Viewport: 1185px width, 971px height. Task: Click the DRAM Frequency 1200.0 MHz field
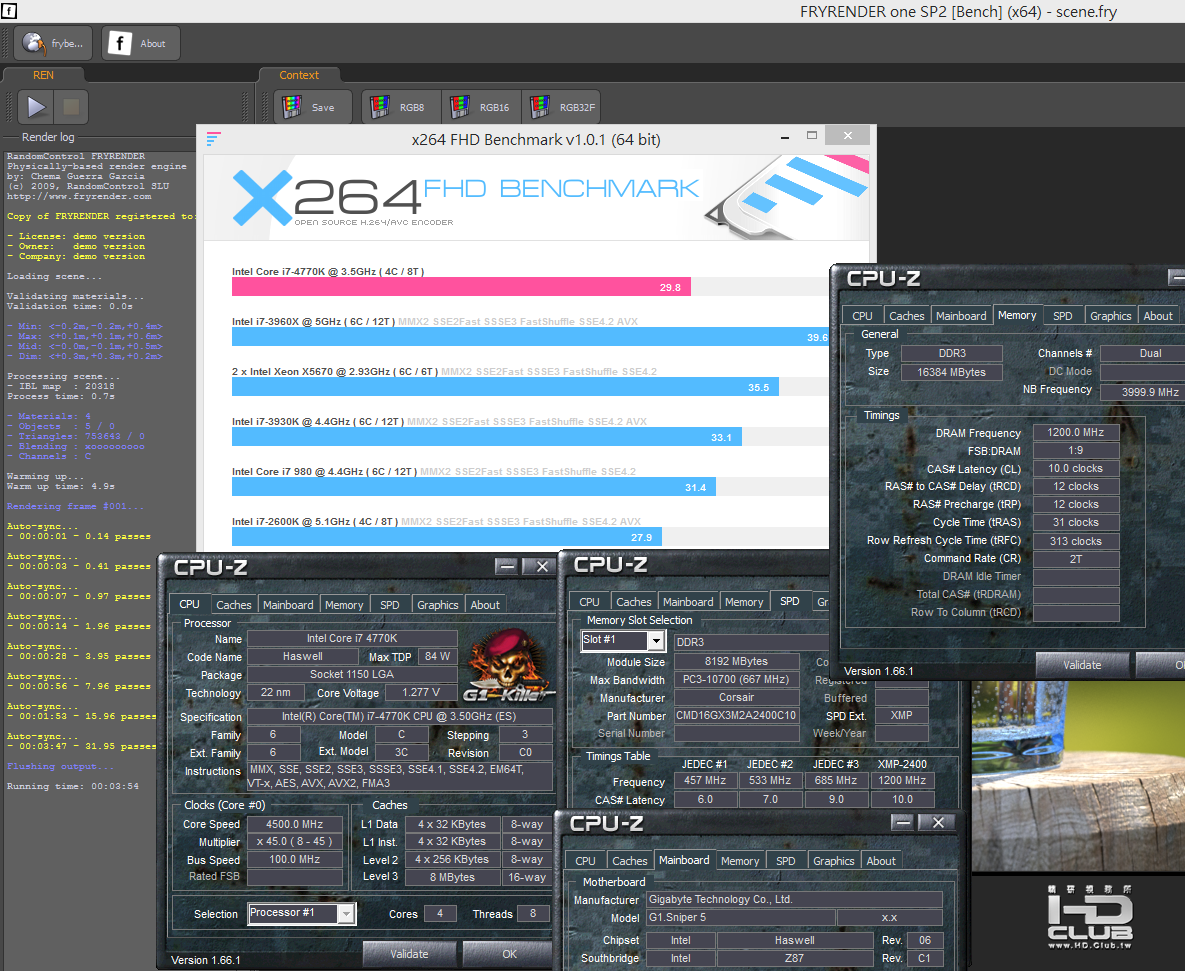pos(1075,432)
